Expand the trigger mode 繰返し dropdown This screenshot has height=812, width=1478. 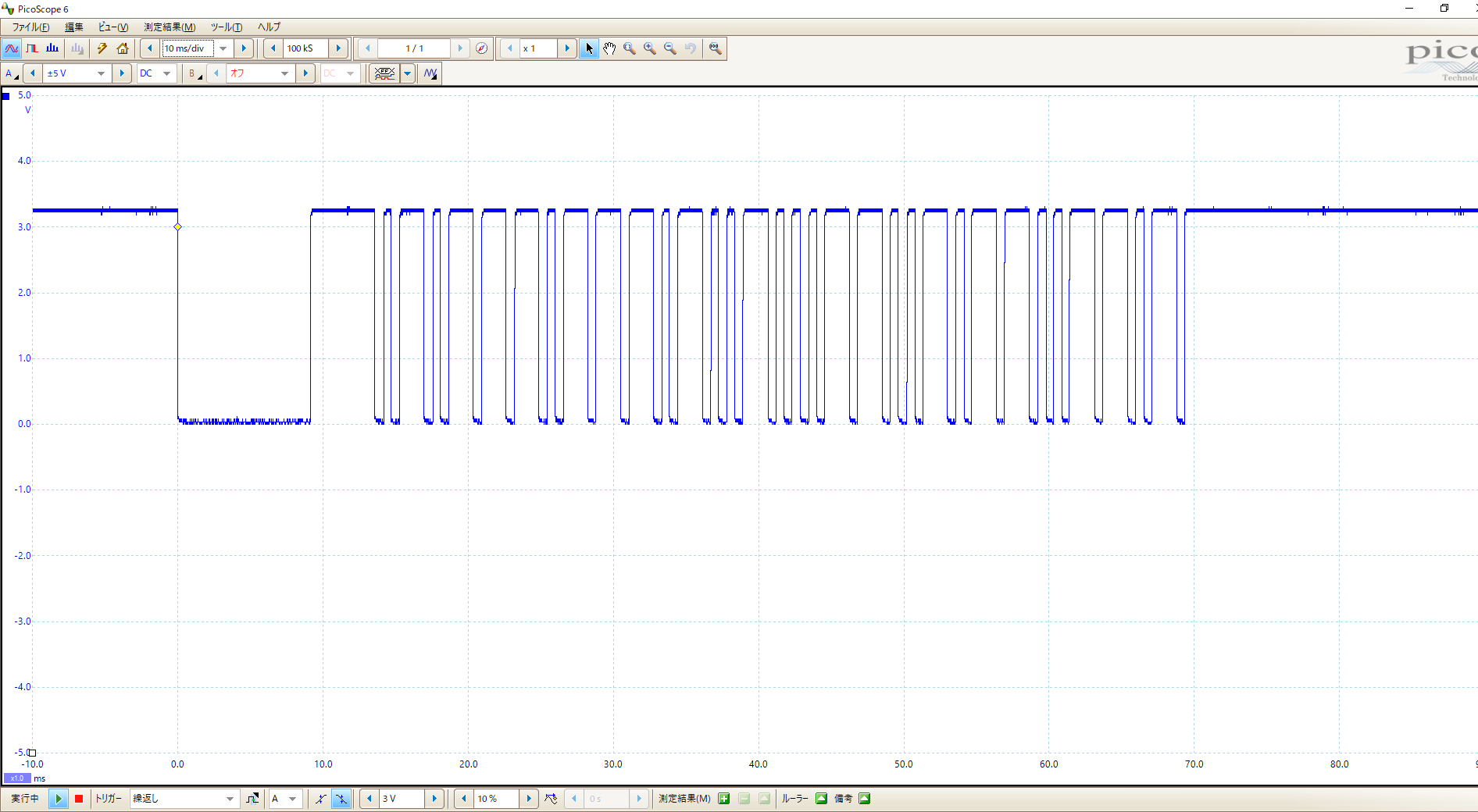click(230, 799)
